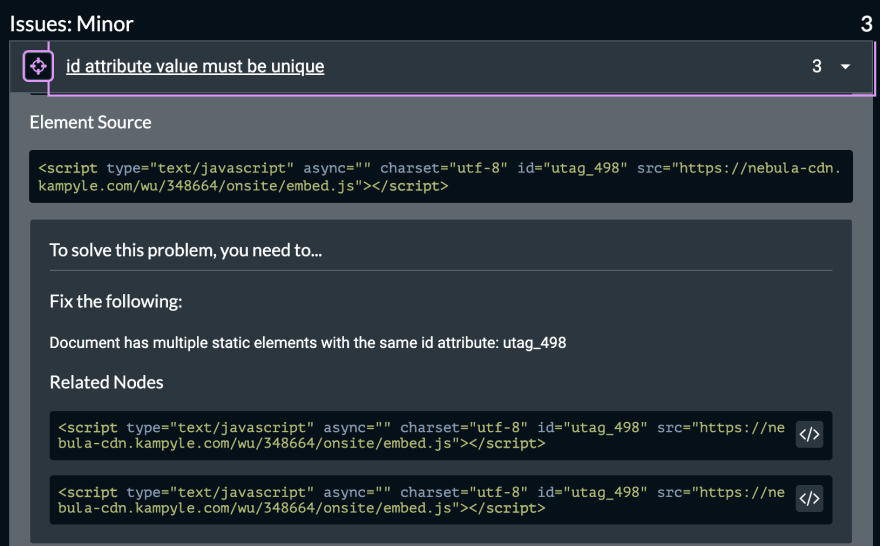
Task: Click the total minor issues count 3
Action: coord(867,24)
